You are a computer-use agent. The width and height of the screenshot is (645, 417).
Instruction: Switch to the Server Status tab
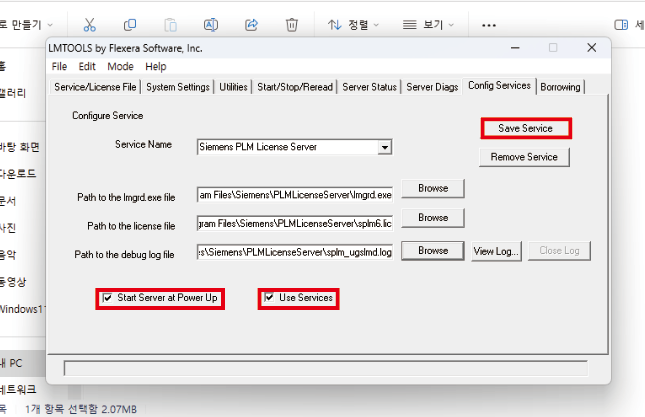pyautogui.click(x=369, y=87)
